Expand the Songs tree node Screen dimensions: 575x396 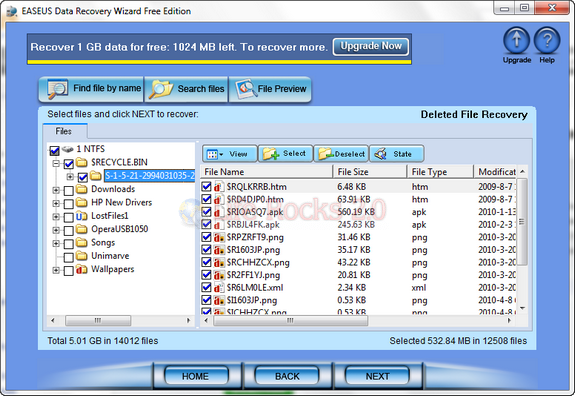56,243
